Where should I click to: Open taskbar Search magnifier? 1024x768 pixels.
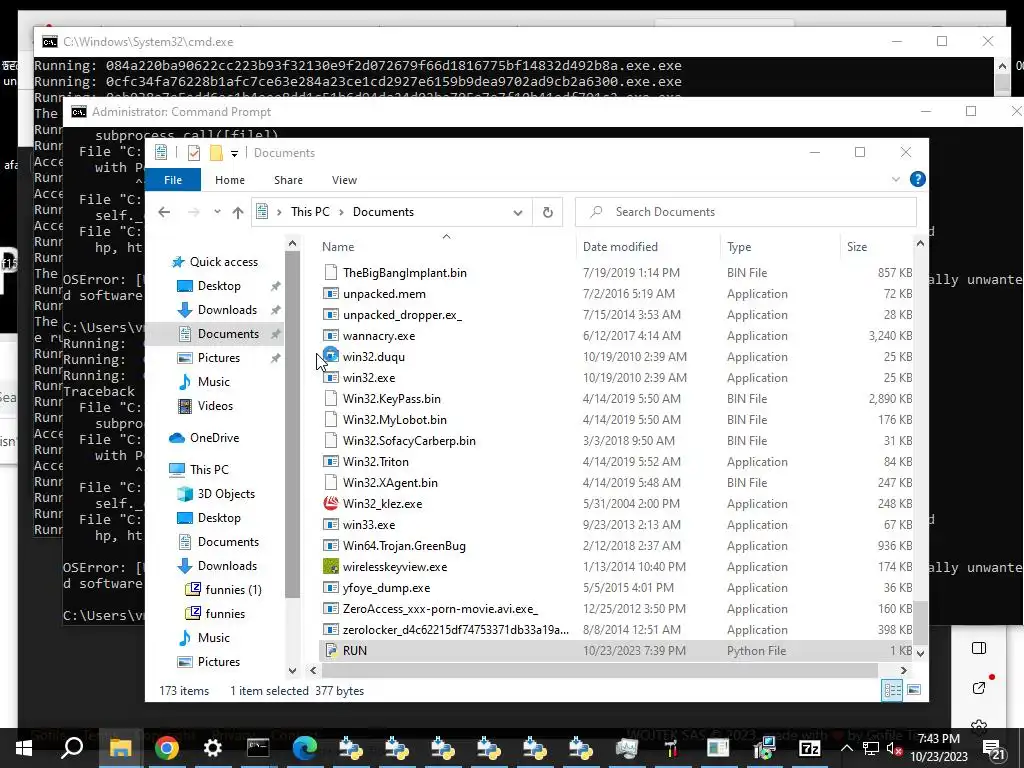coord(72,748)
